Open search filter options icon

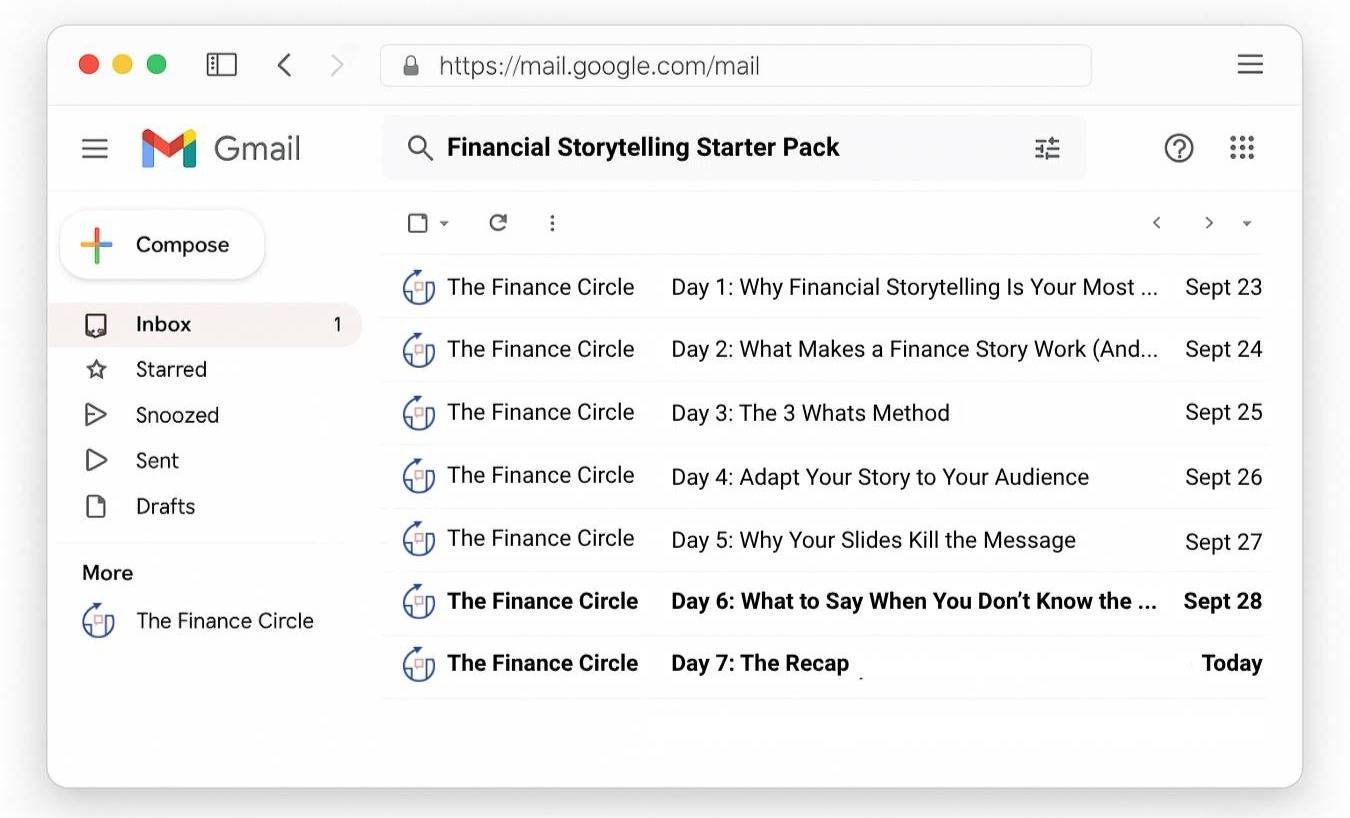pos(1047,149)
